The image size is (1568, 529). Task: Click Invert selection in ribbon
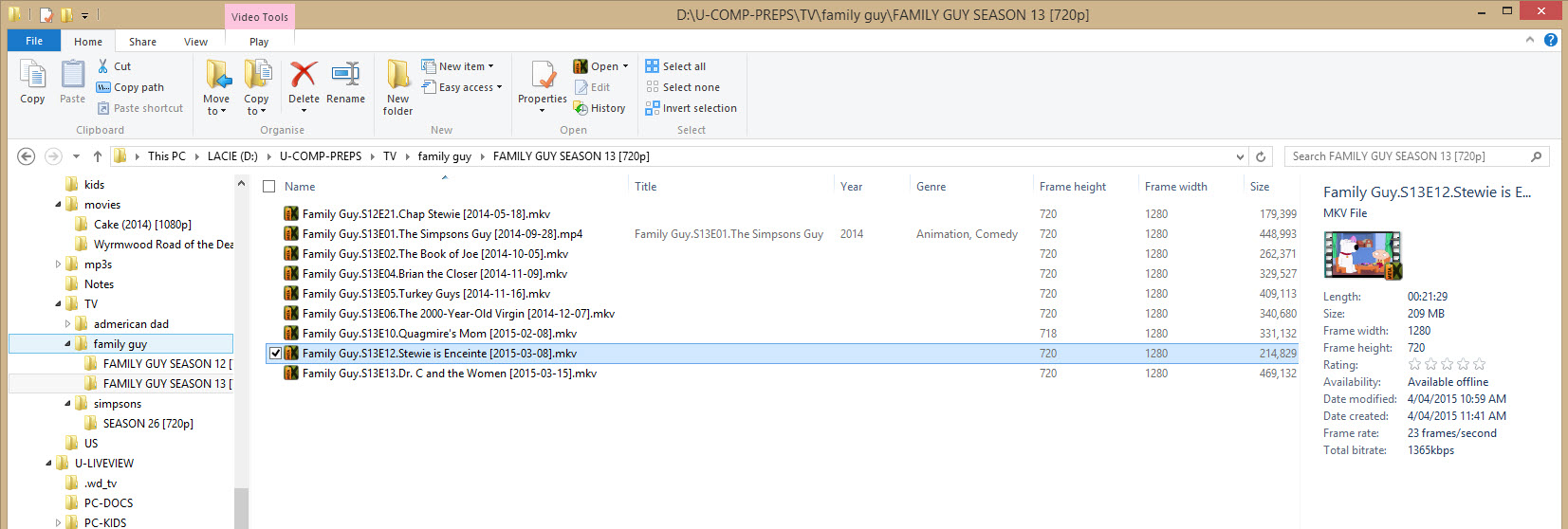691,108
